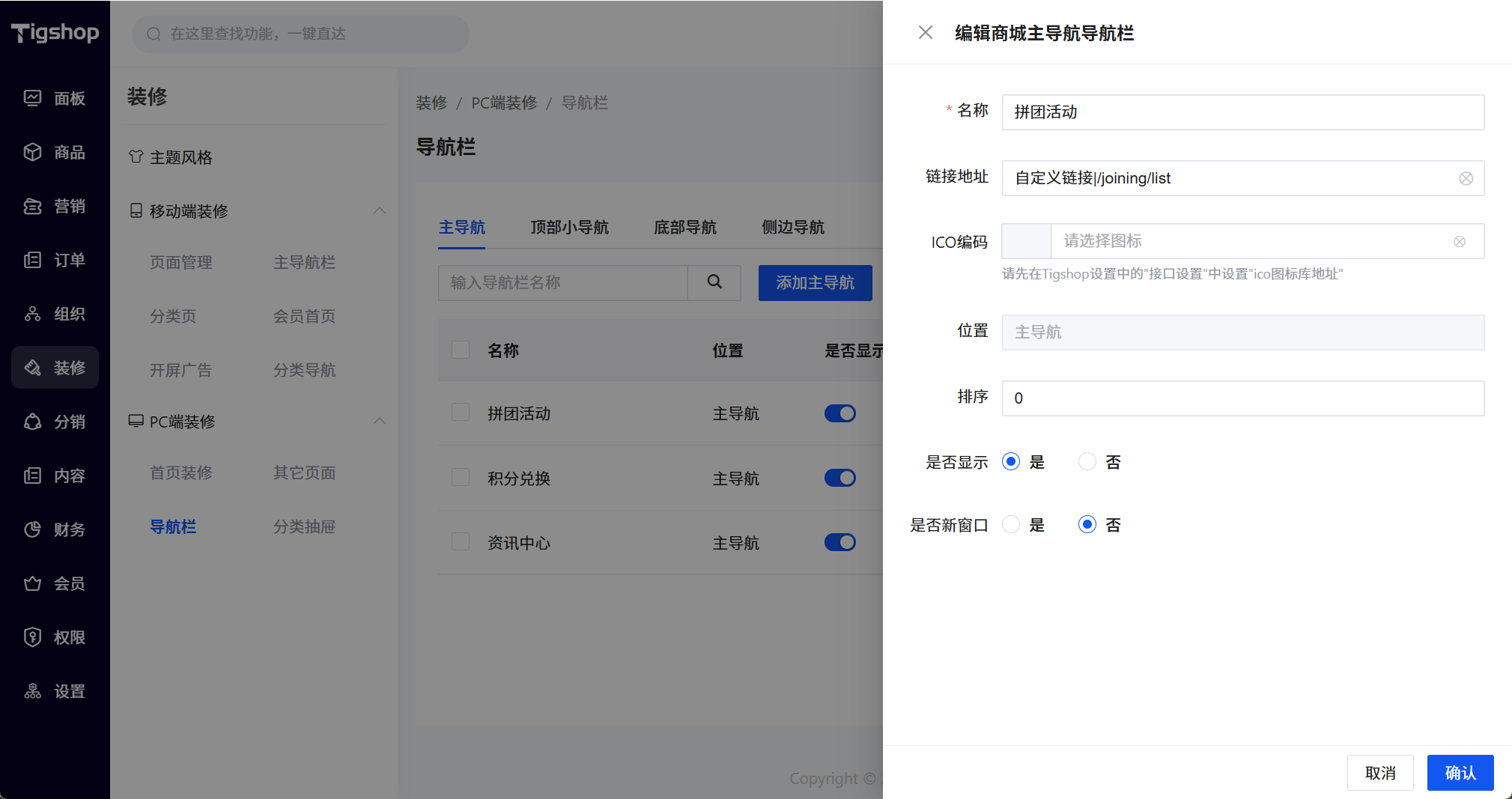
Task: Select 否 for 是否显示
Action: click(1087, 462)
